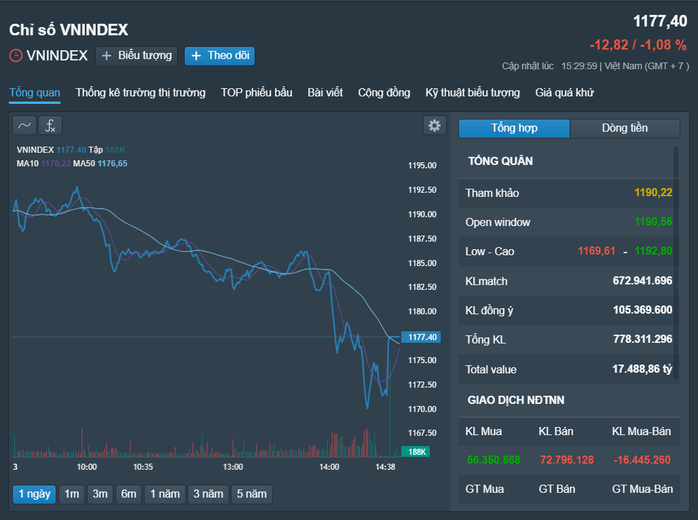Switch to Tổng quan tab
This screenshot has height=520, width=698.
tap(35, 93)
